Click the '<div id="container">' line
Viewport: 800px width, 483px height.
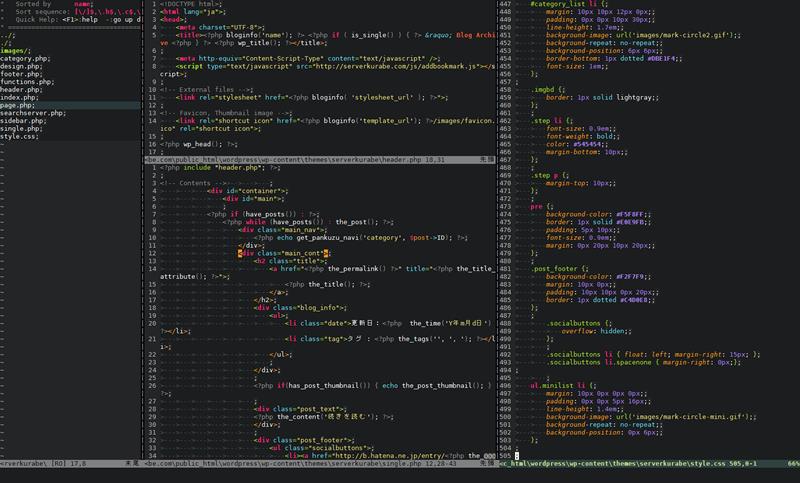click(x=248, y=191)
